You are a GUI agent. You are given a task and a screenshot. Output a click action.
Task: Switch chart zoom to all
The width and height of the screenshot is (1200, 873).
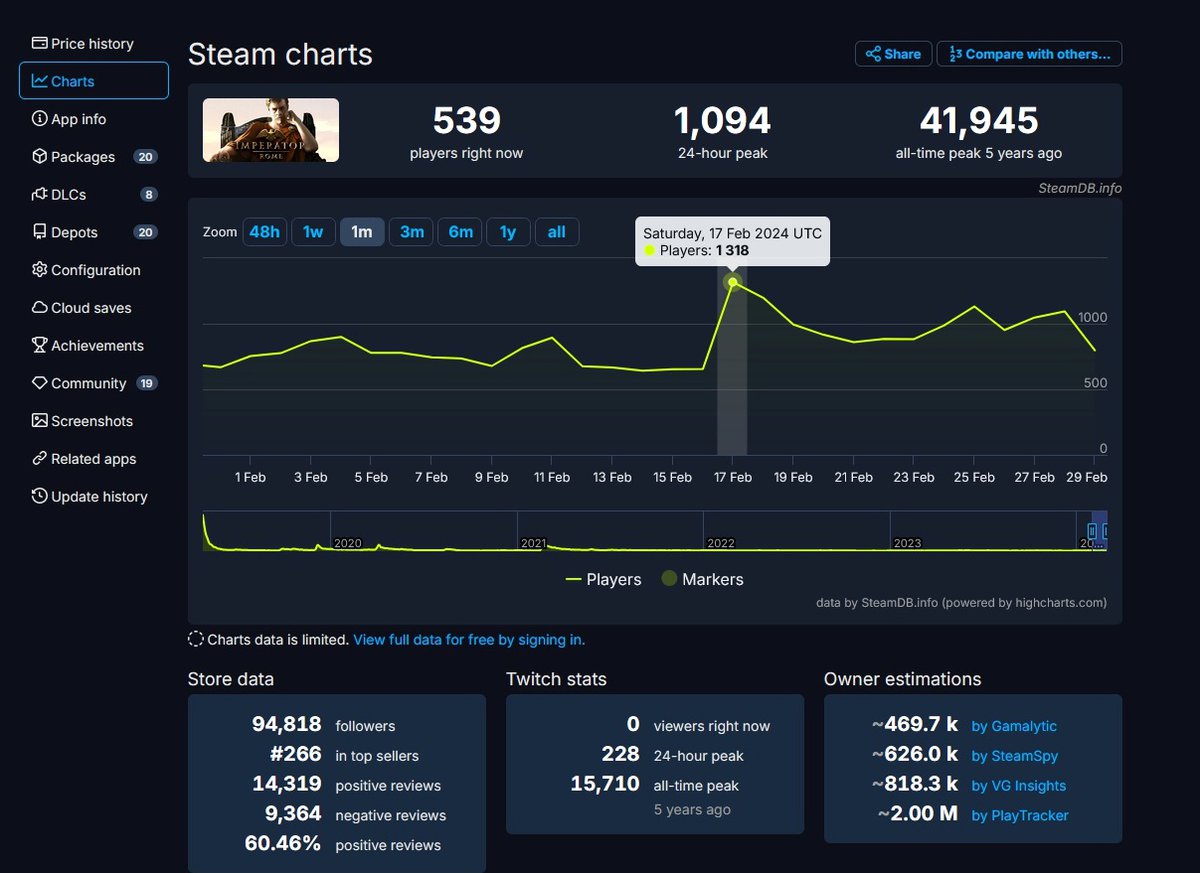556,232
